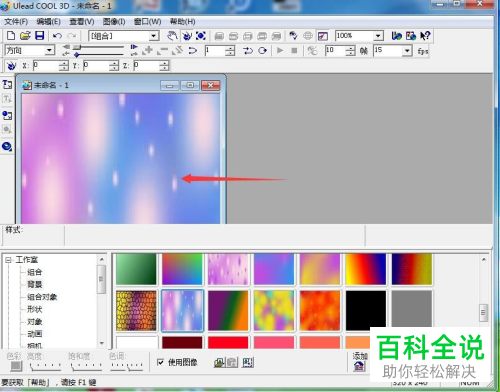500x392 pixels.
Task: Select 形状 in the studio tree
Action: tap(34, 309)
